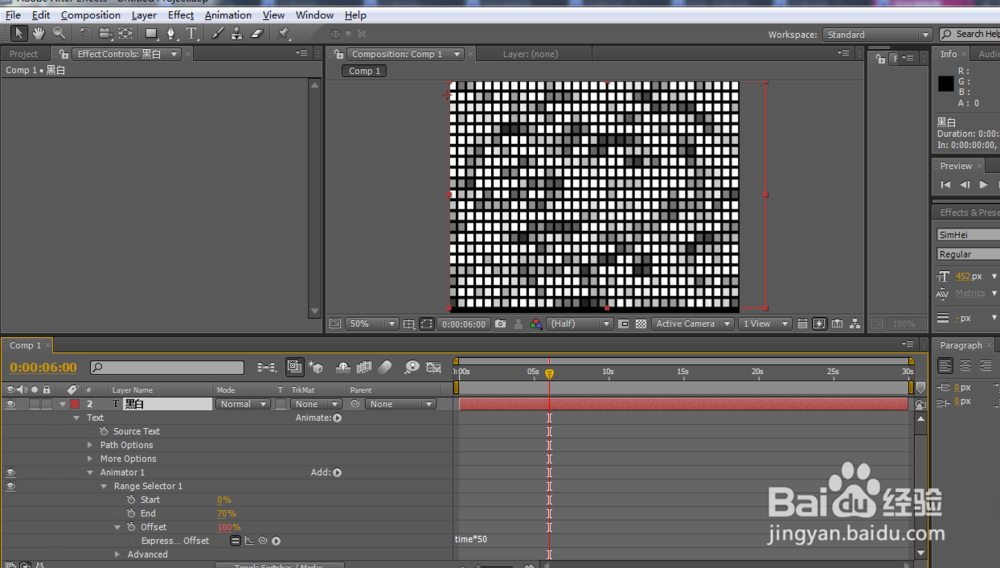This screenshot has width=1000, height=568.
Task: Expand the Advanced group
Action: [x=117, y=555]
